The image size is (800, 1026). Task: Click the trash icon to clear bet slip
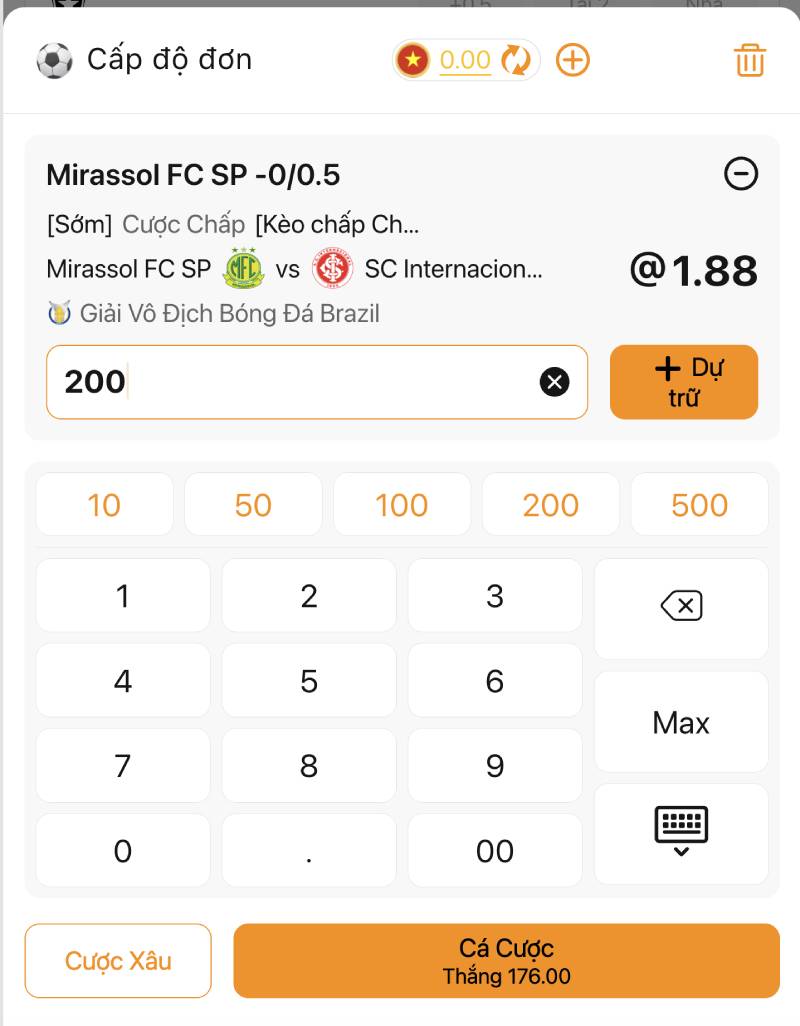click(749, 61)
